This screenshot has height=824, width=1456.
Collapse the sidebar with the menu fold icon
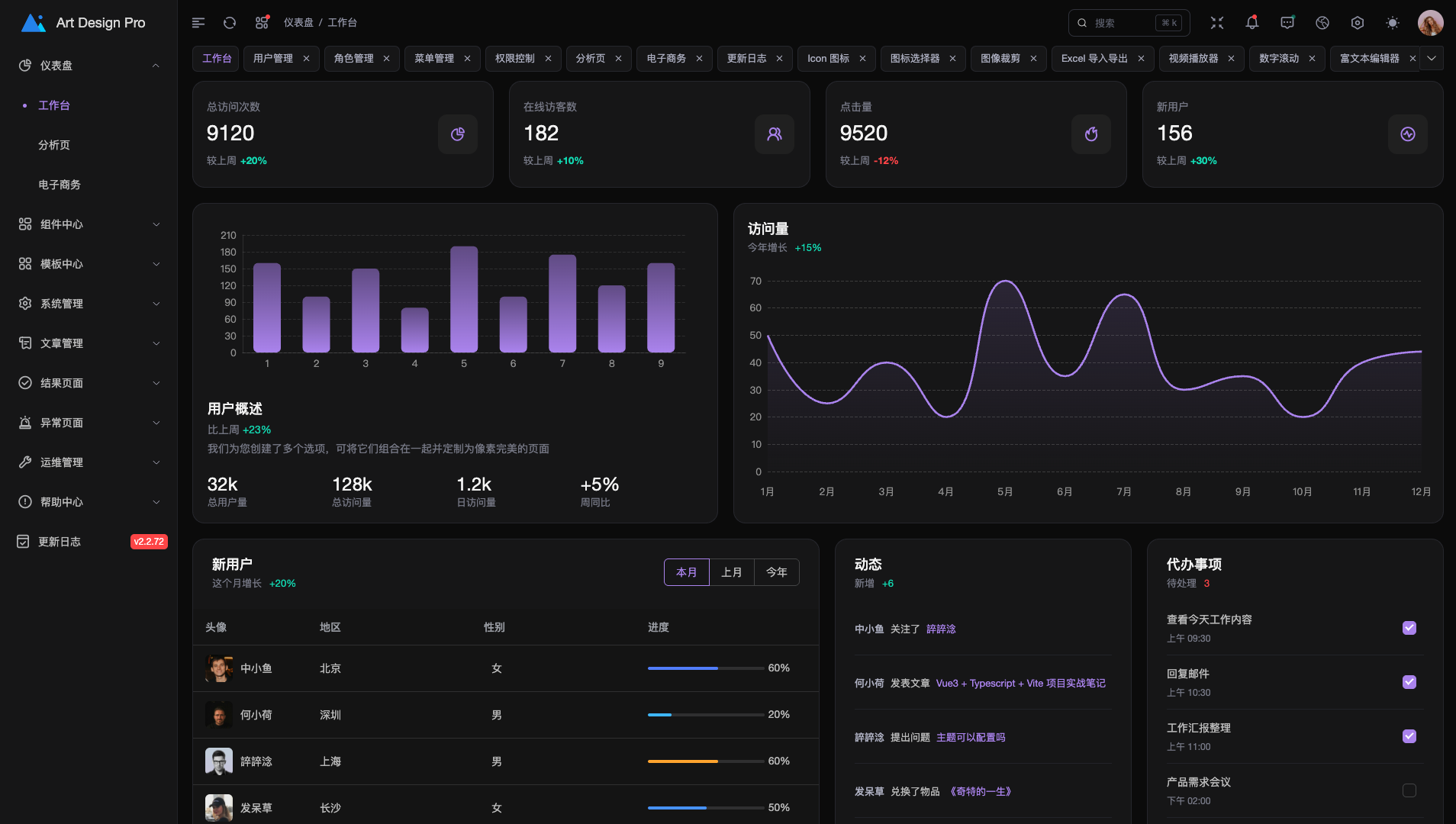click(x=198, y=23)
